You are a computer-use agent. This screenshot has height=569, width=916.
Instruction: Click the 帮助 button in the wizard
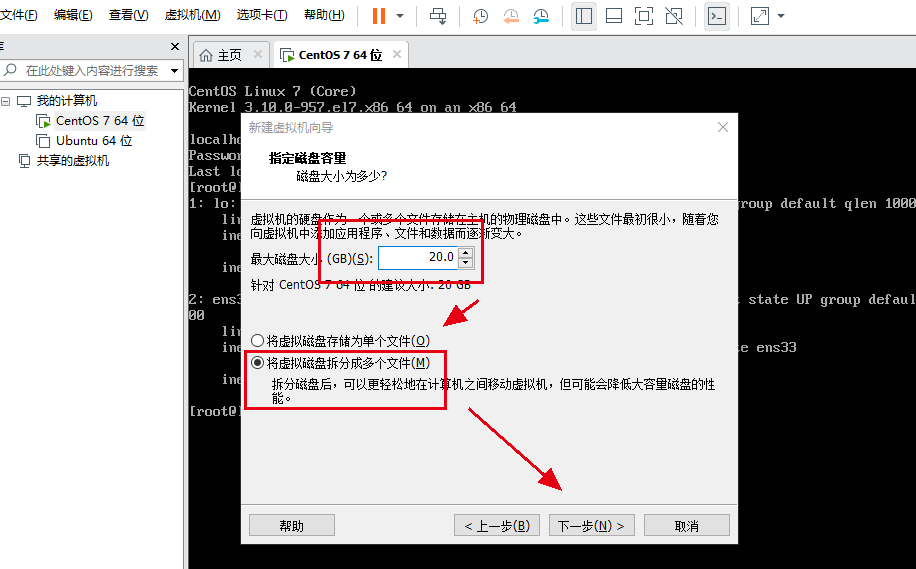[x=292, y=525]
